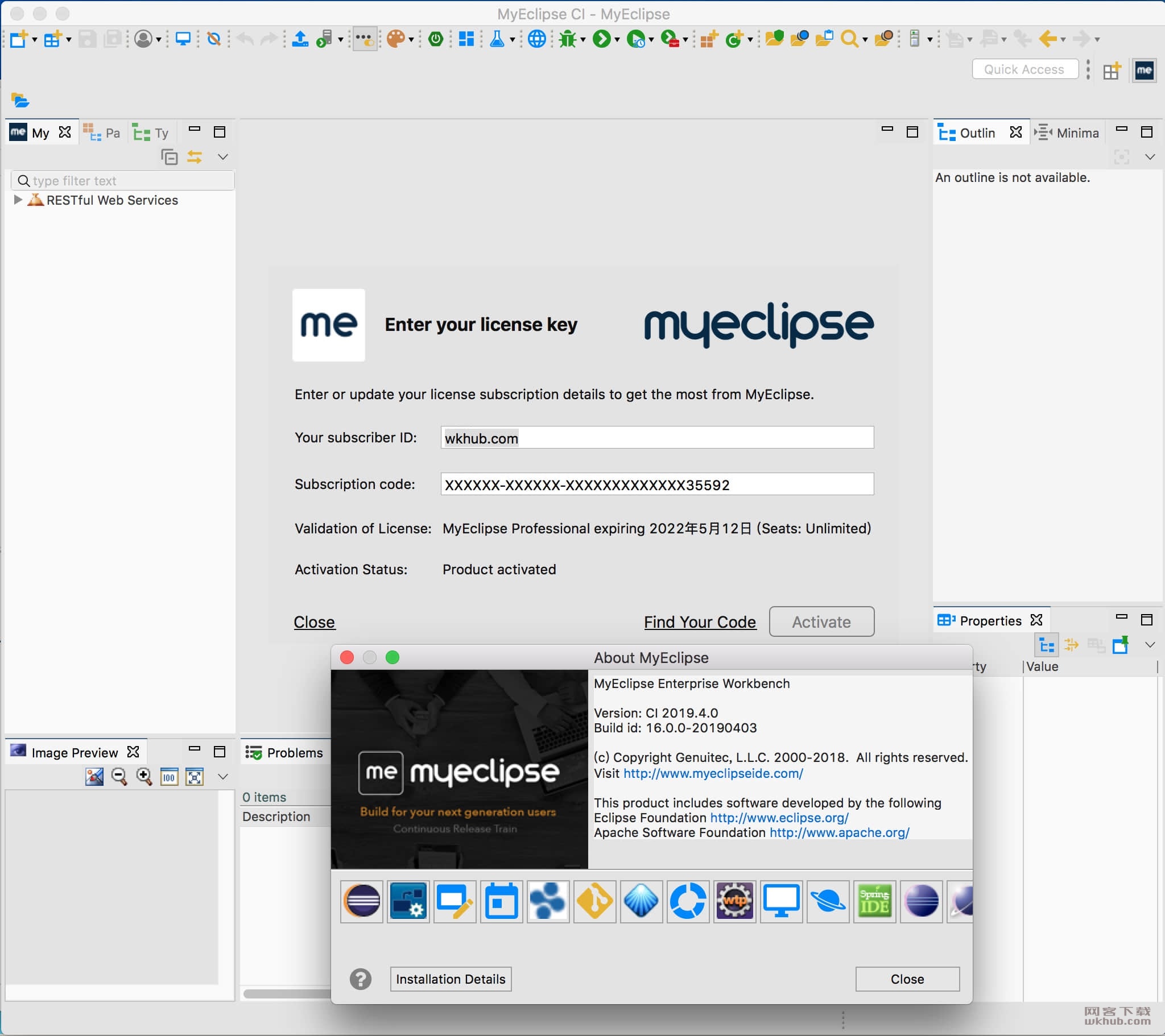Toggle Skip All Breakpoints toolbar button
This screenshot has height=1036, width=1165.
coord(214,39)
